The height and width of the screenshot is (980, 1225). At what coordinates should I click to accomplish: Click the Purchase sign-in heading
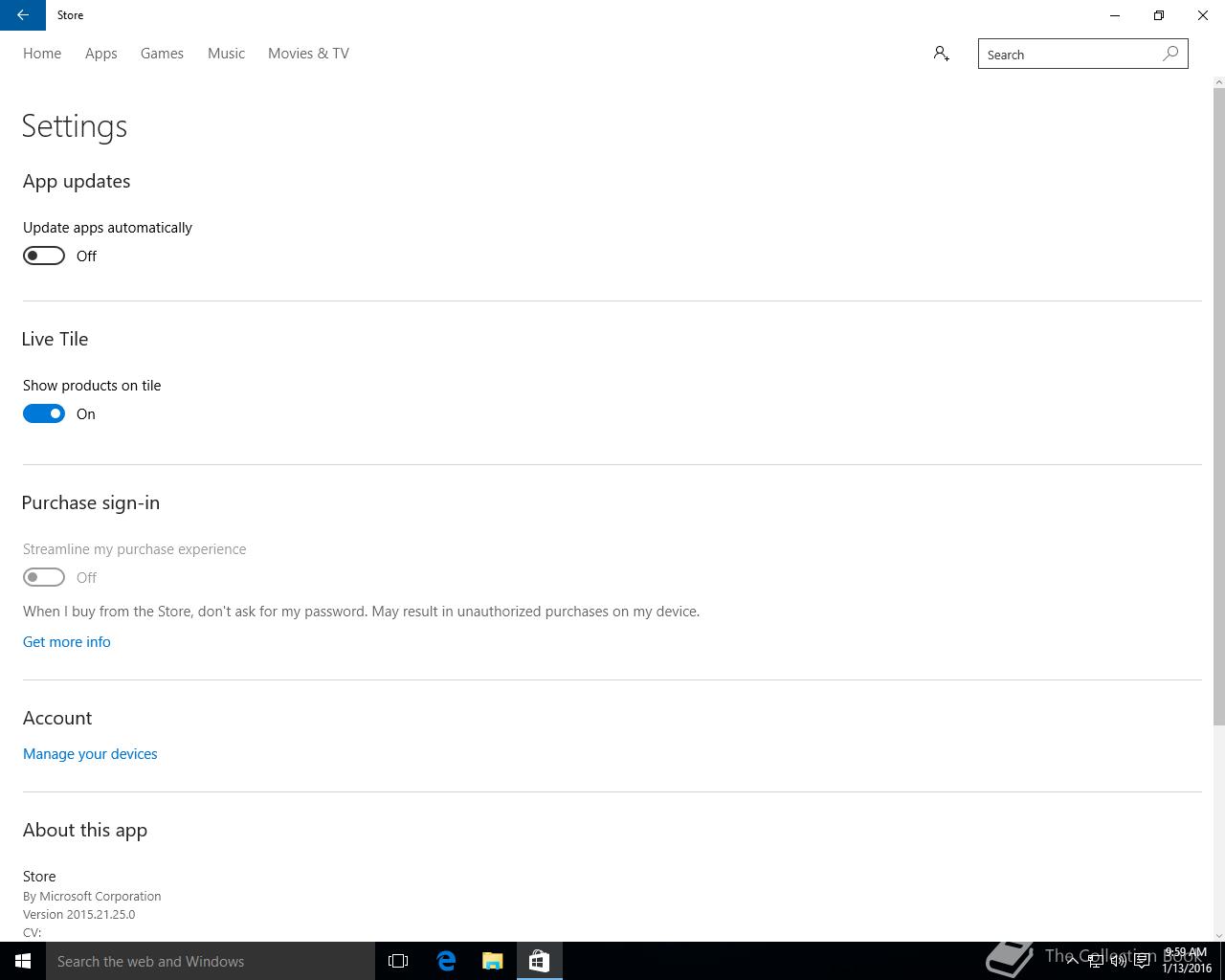(x=91, y=502)
